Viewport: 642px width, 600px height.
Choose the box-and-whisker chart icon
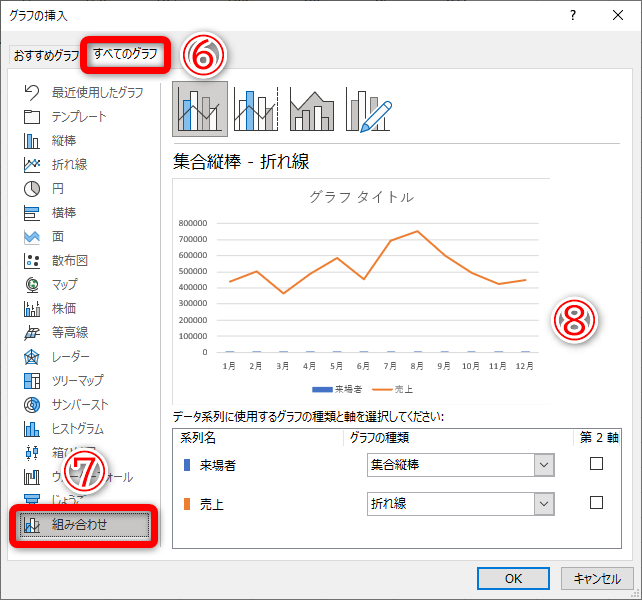[32, 453]
